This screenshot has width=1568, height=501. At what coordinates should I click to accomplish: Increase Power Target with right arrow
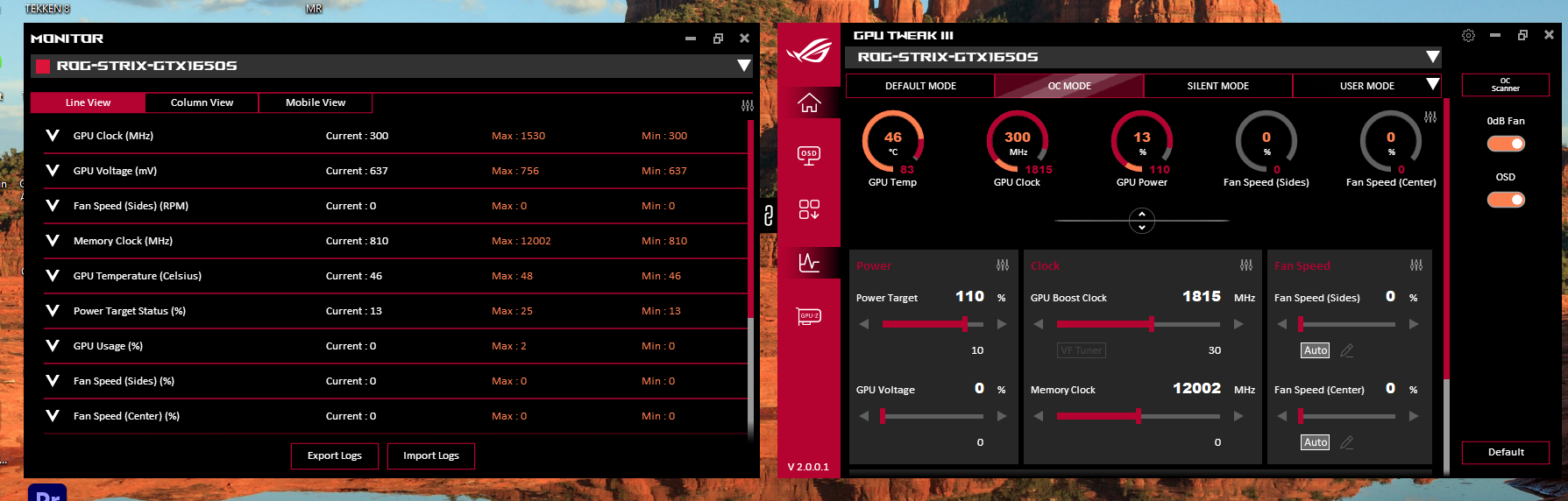pos(1002,324)
